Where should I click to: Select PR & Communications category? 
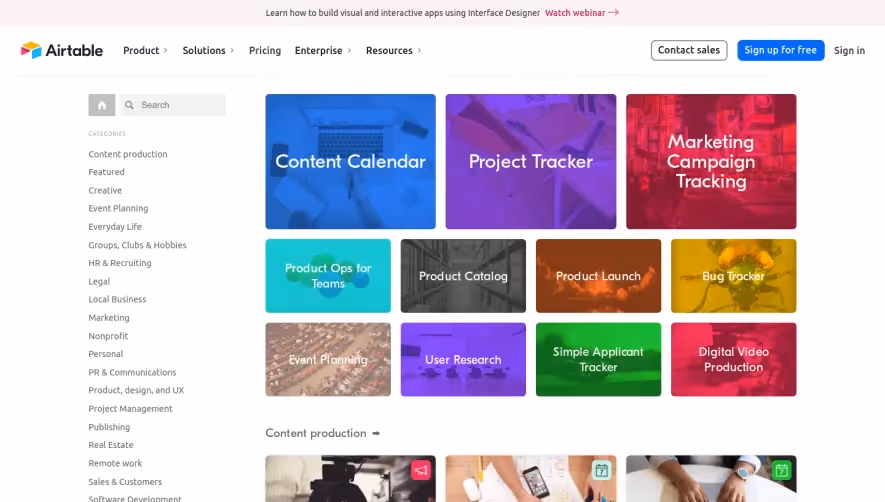pos(132,372)
